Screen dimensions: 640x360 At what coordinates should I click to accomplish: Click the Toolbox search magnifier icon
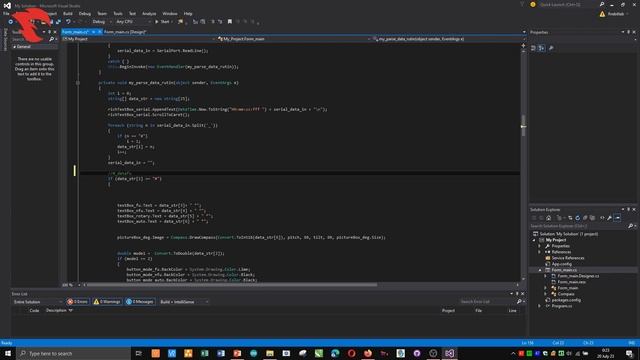[x=51, y=39]
